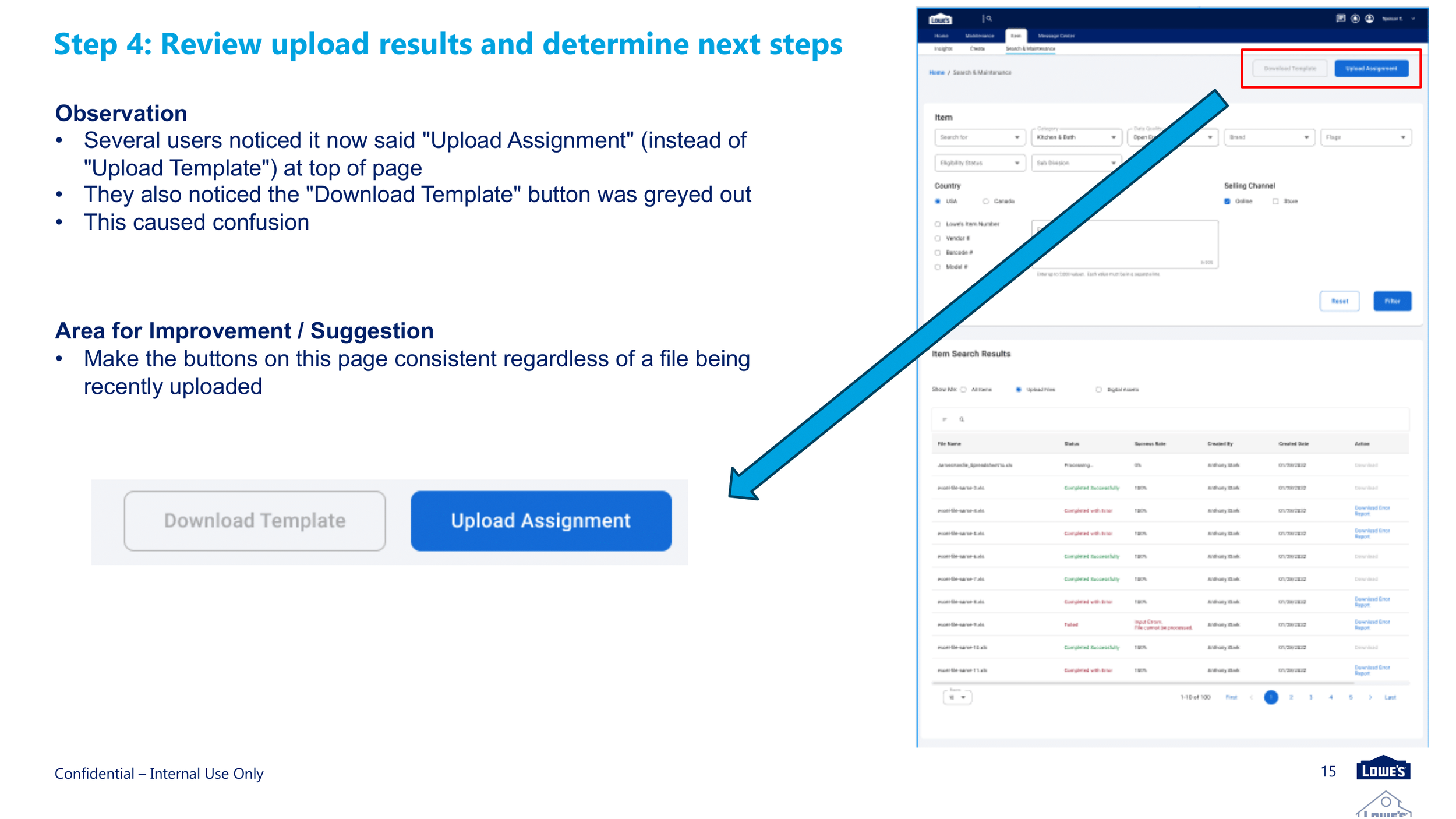Open the Brand dropdown
Image resolution: width=1456 pixels, height=819 pixels.
point(1268,137)
